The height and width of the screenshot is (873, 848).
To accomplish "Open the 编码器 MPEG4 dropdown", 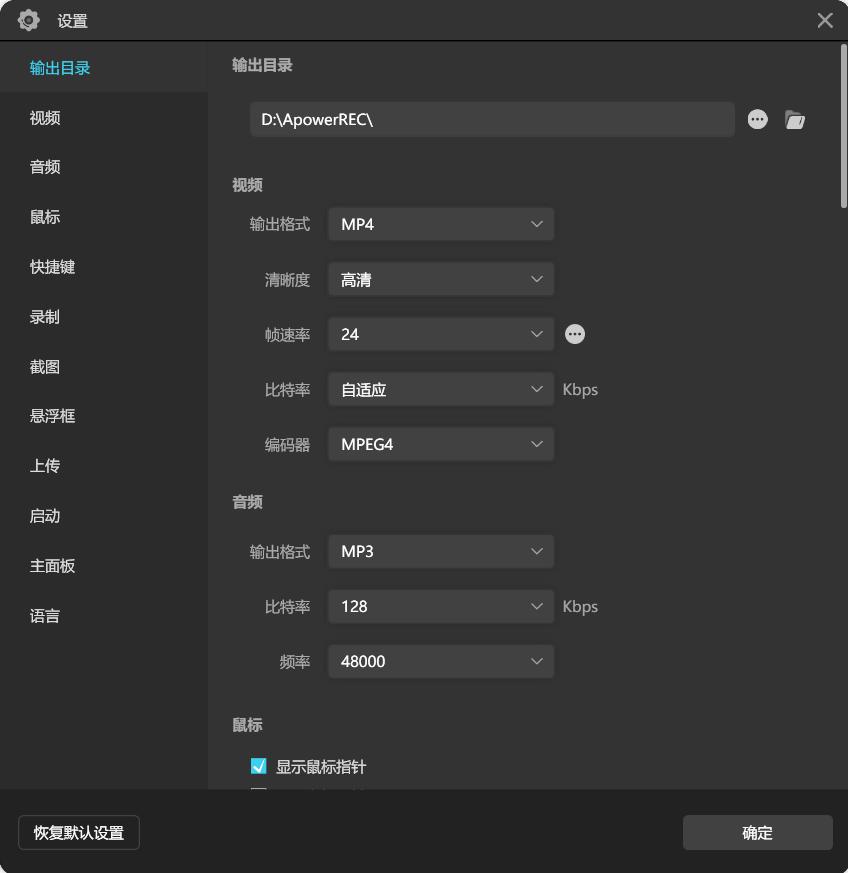I will (441, 444).
